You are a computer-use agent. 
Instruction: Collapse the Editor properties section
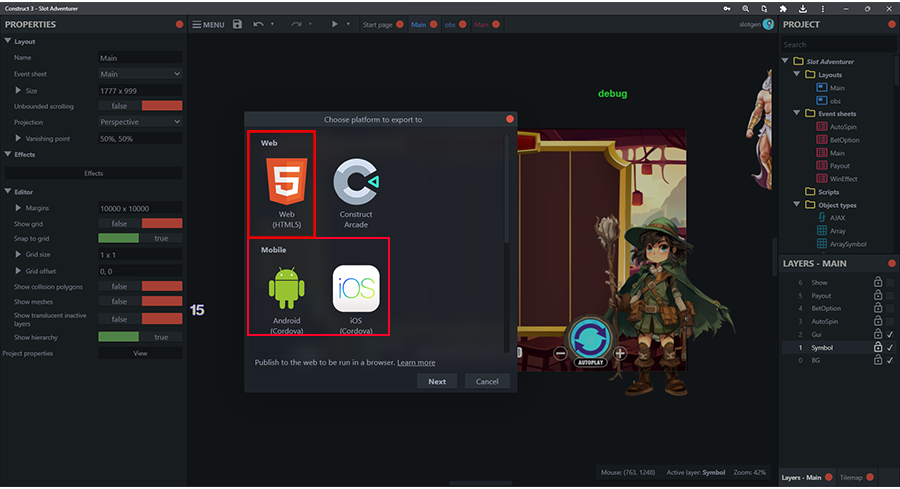click(x=7, y=191)
